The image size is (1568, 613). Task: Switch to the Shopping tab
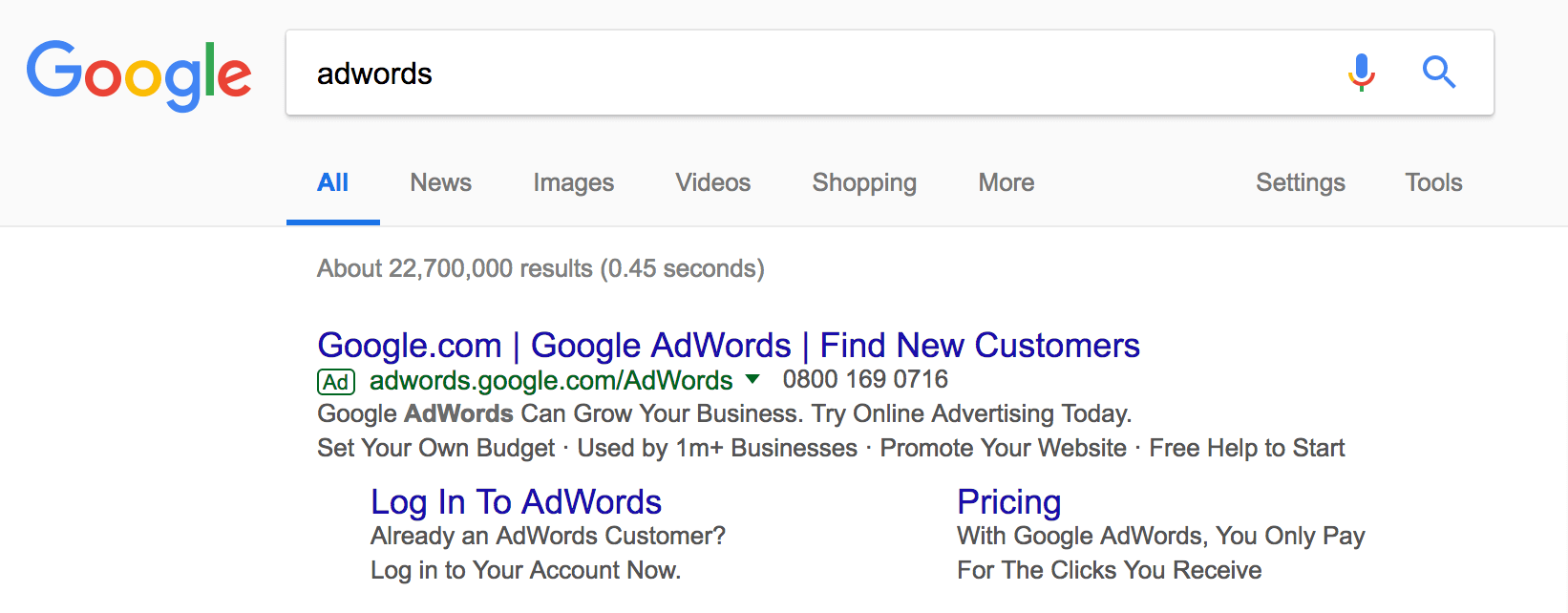pyautogui.click(x=864, y=182)
